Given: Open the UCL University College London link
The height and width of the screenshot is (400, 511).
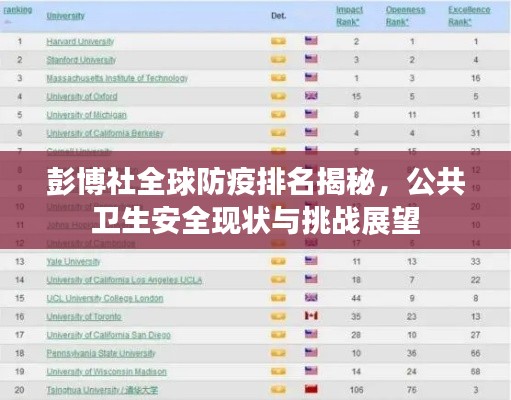Looking at the screenshot, I should 105,298.
